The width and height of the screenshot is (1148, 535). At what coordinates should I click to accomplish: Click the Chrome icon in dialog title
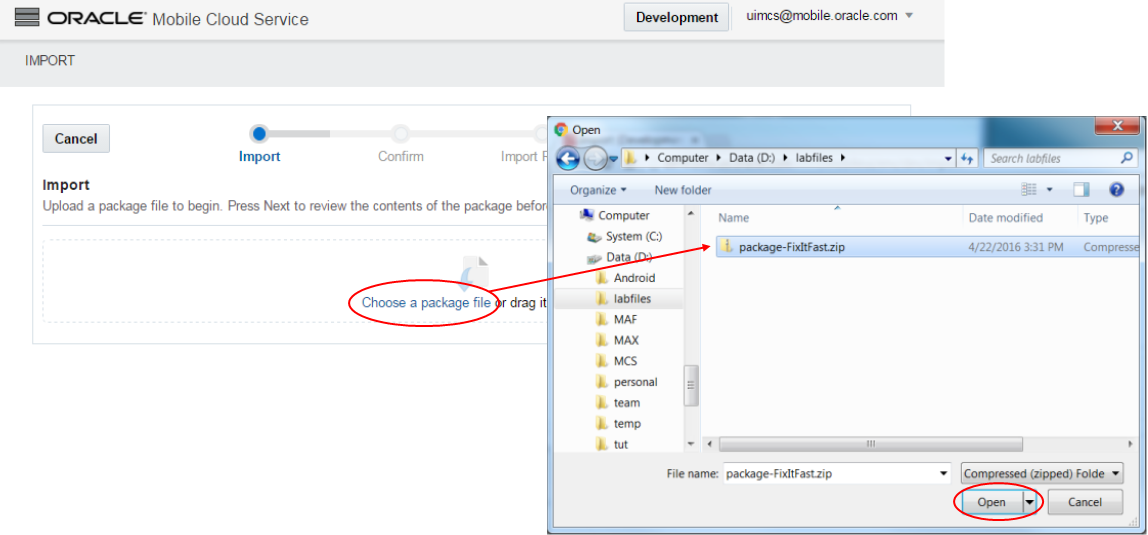562,129
